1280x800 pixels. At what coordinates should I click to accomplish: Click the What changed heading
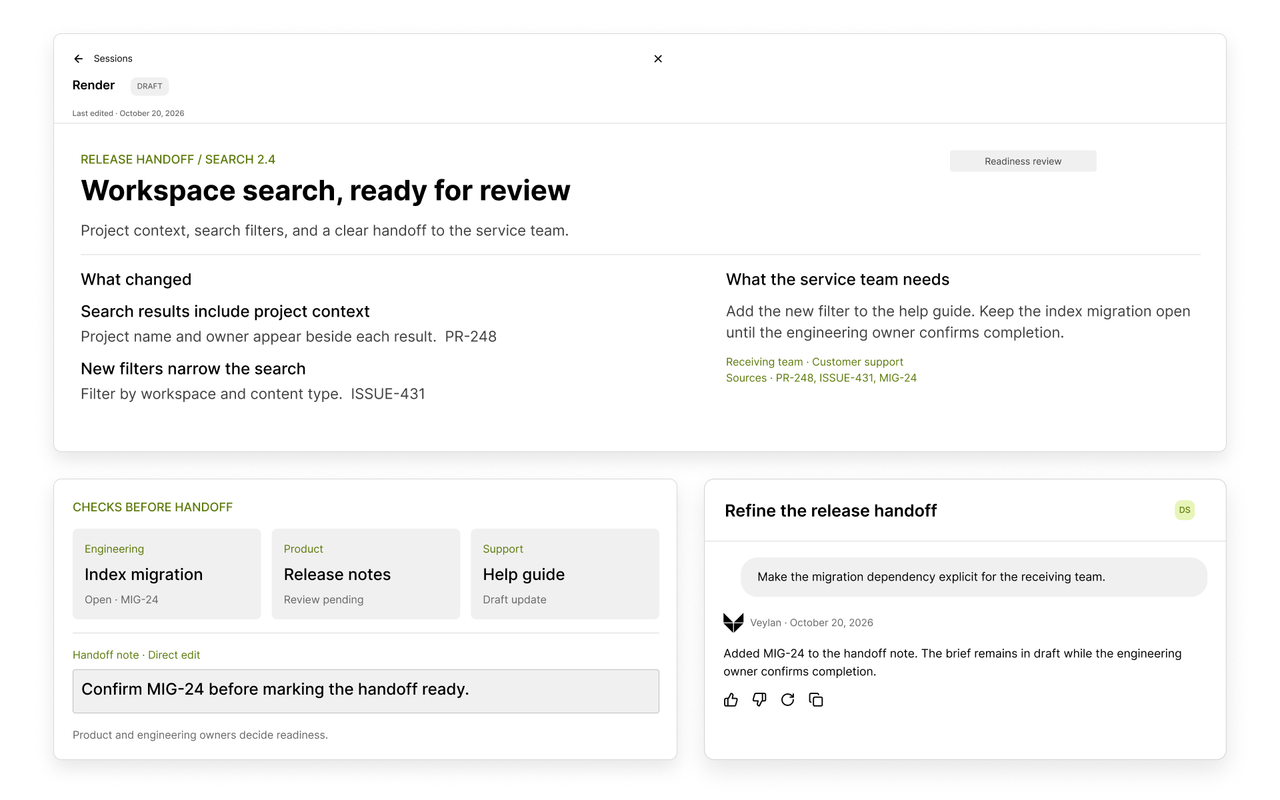click(x=136, y=279)
